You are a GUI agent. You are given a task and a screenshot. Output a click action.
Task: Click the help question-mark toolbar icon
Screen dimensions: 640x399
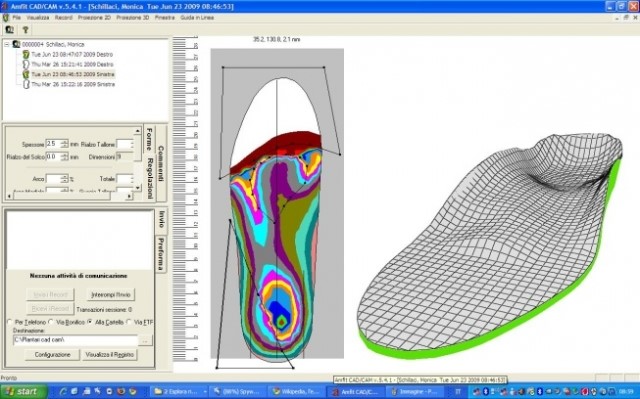pos(25,29)
